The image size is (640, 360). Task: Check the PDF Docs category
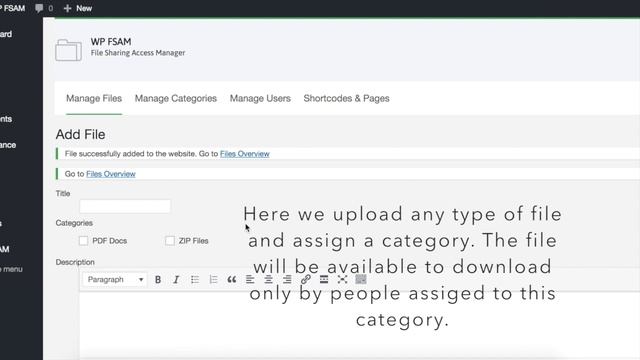tap(83, 241)
